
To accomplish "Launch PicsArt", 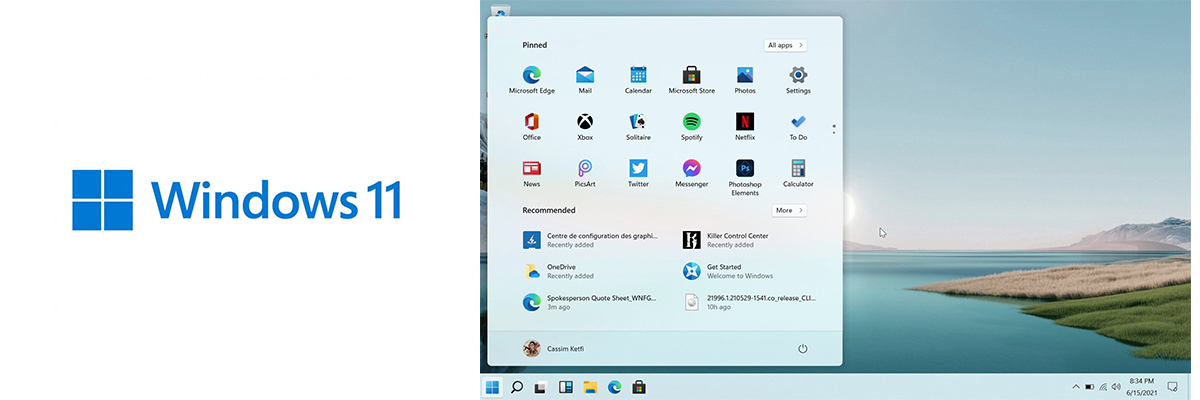I will tap(585, 173).
